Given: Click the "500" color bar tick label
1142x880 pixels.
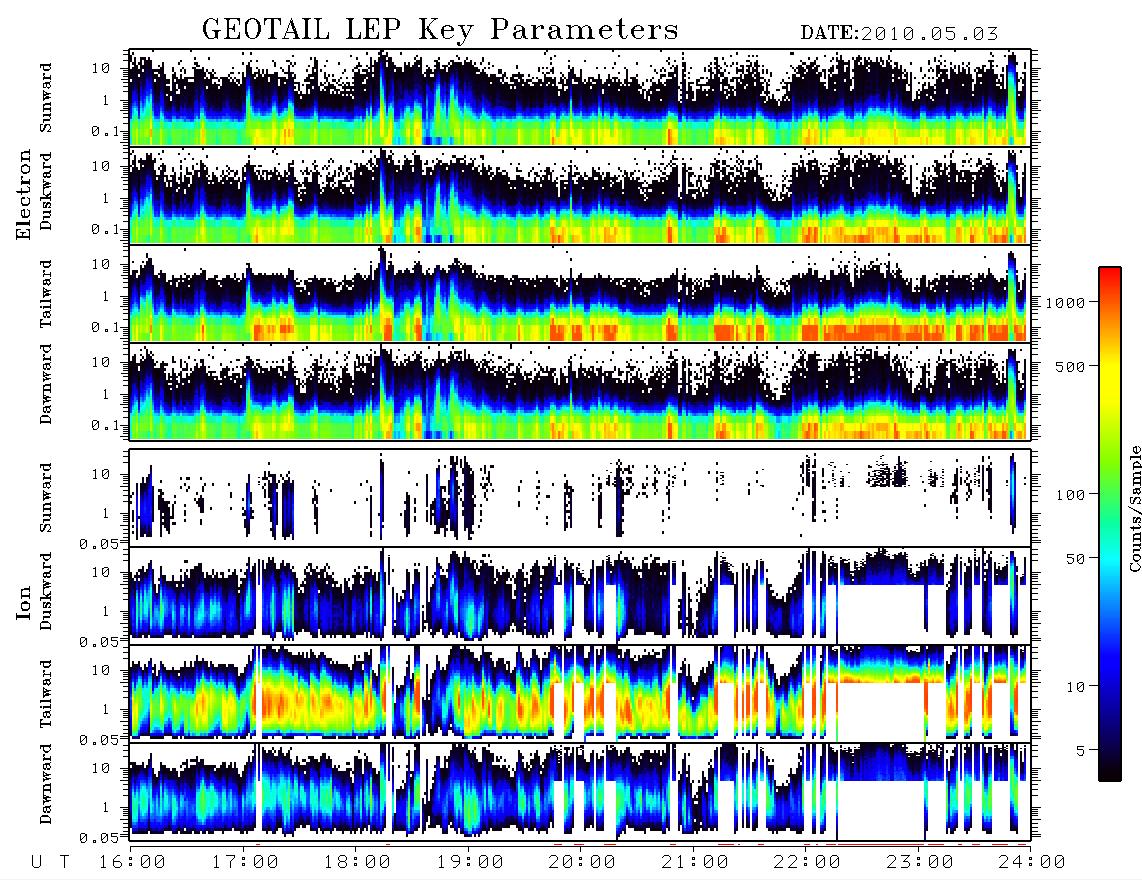Looking at the screenshot, I should click(1071, 366).
